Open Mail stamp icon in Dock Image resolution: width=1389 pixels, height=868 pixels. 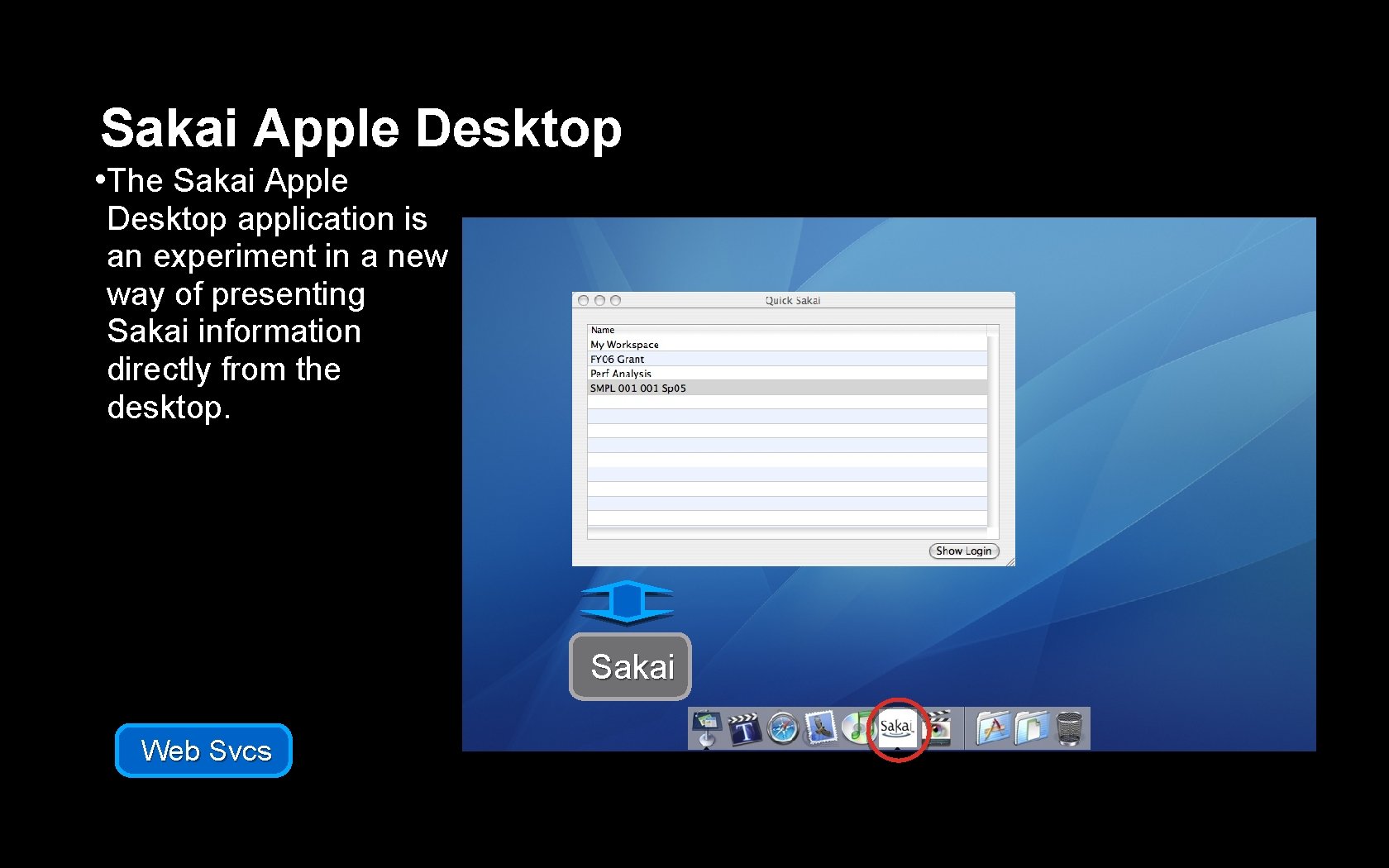(820, 728)
